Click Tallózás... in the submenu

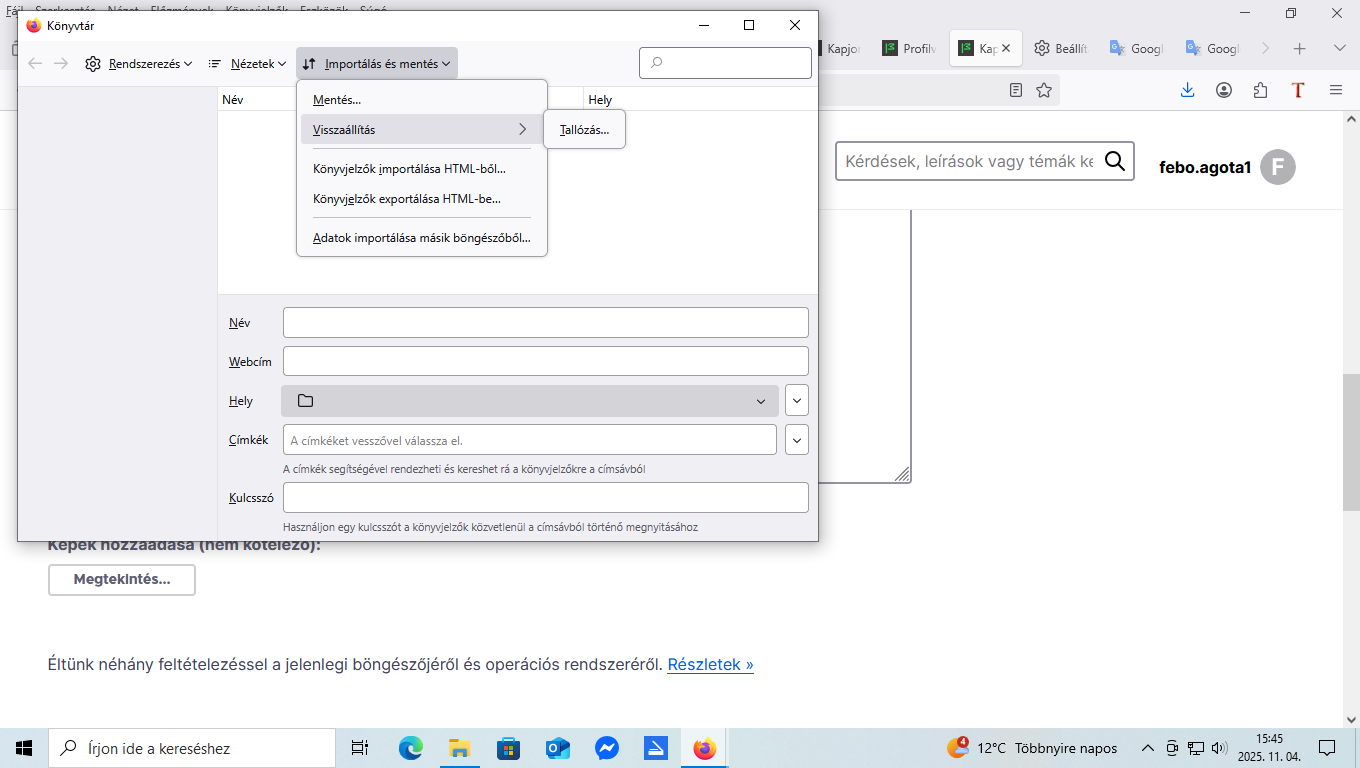[x=584, y=130]
